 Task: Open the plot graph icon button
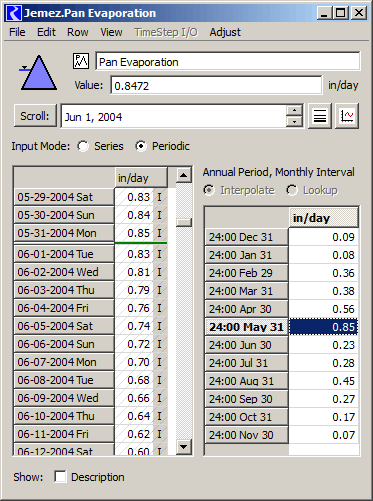[x=347, y=116]
